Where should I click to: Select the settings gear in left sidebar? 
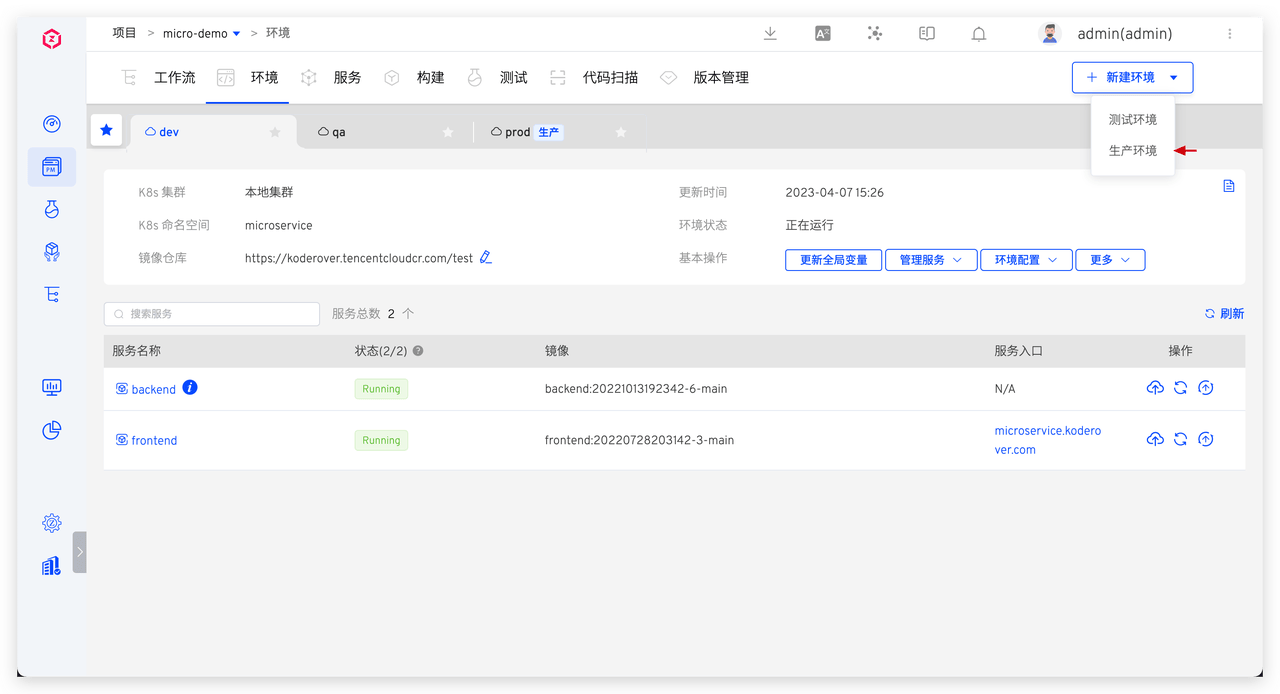pyautogui.click(x=51, y=523)
